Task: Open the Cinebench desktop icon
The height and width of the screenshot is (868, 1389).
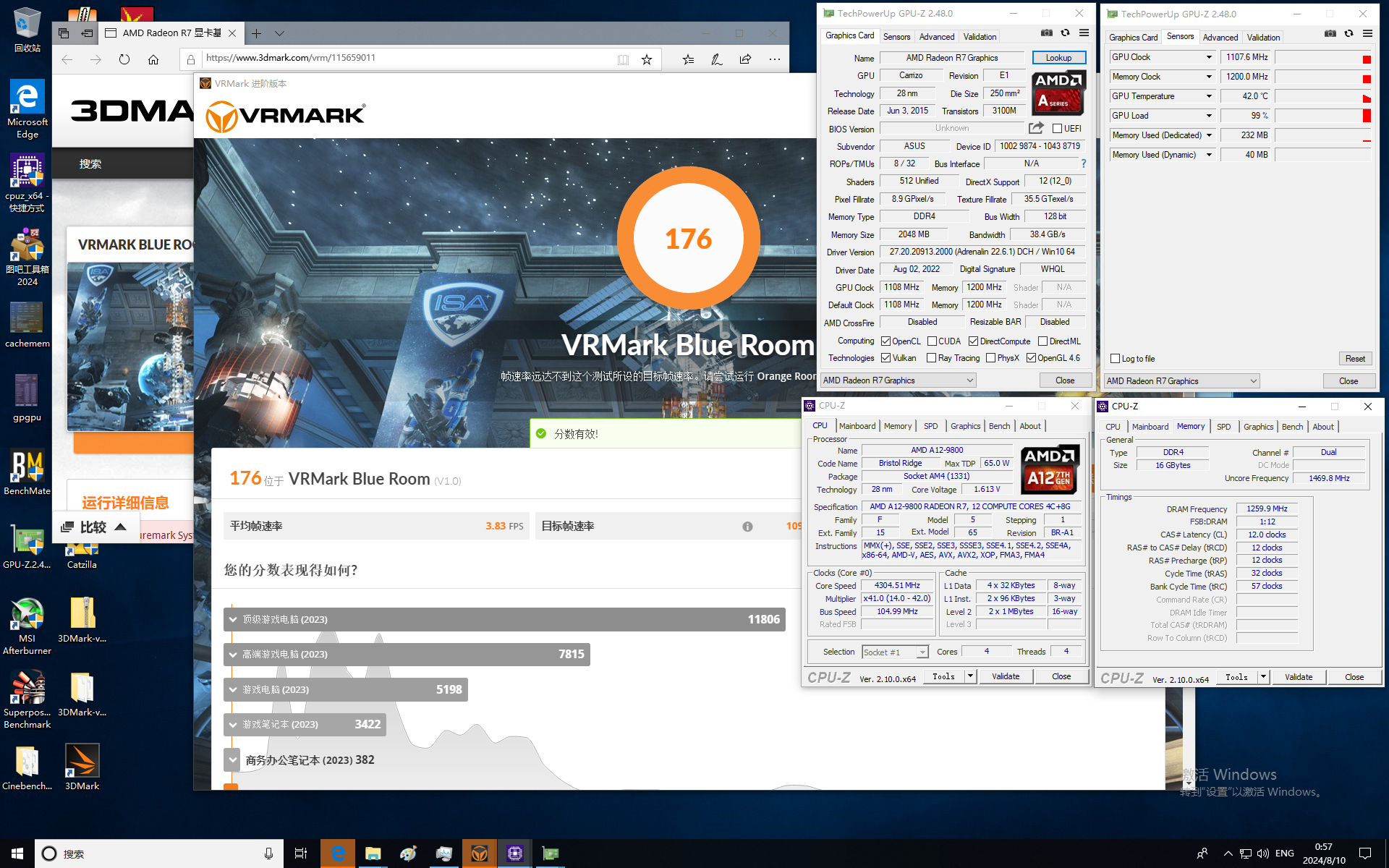Action: [27, 767]
